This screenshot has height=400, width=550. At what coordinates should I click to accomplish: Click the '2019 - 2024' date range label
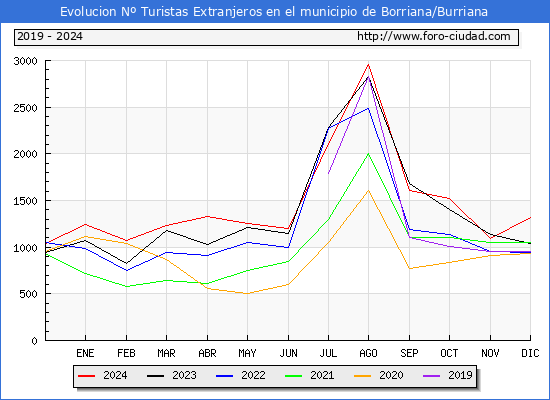tap(50, 36)
